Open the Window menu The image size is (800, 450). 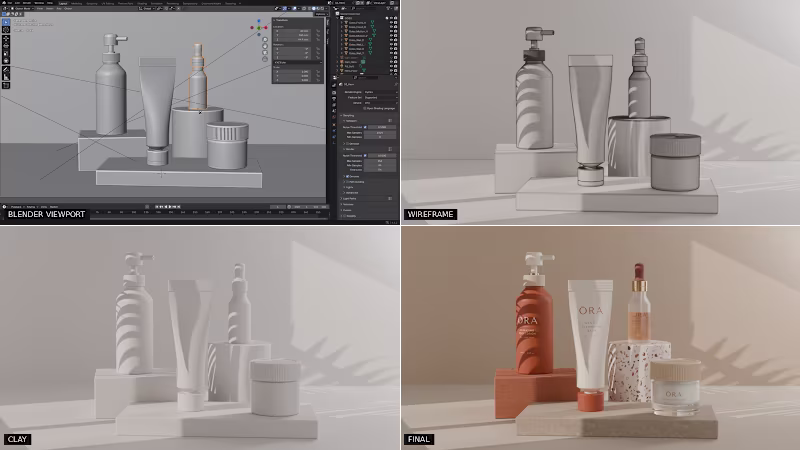[39, 3]
